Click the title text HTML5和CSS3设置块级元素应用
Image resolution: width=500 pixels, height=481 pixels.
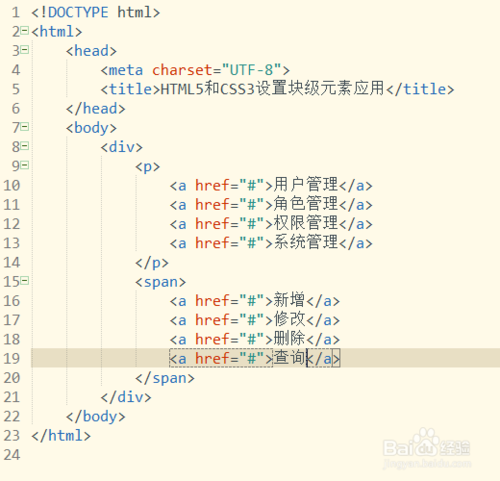pyautogui.click(x=272, y=89)
